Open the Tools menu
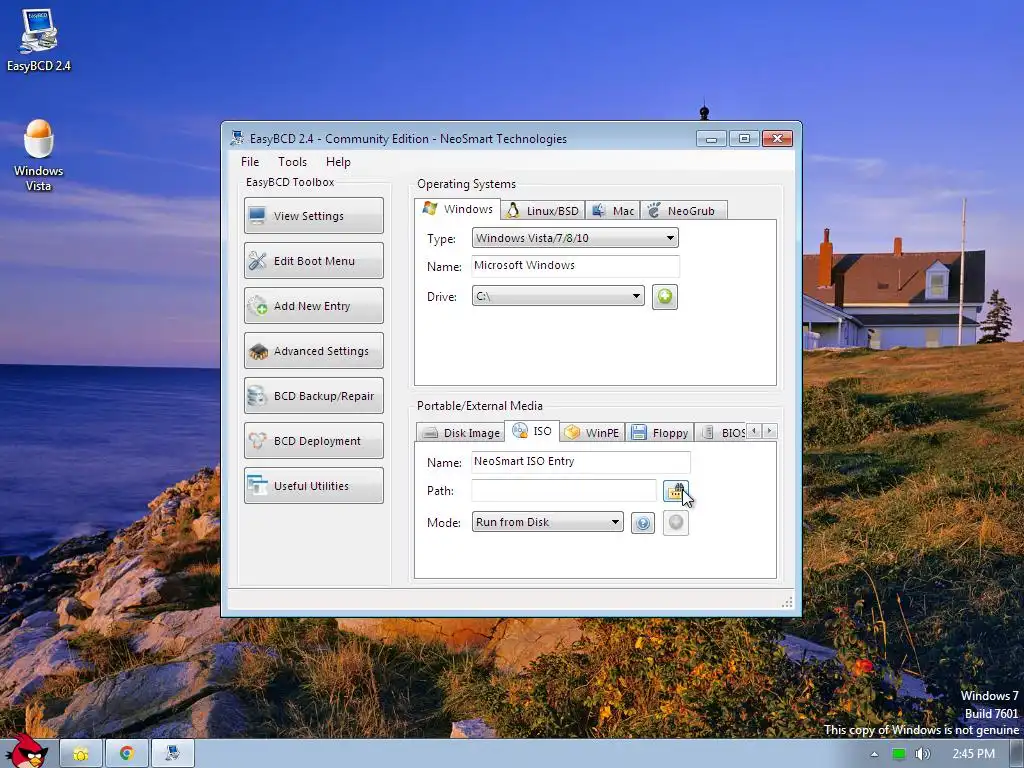This screenshot has height=768, width=1024. [292, 162]
